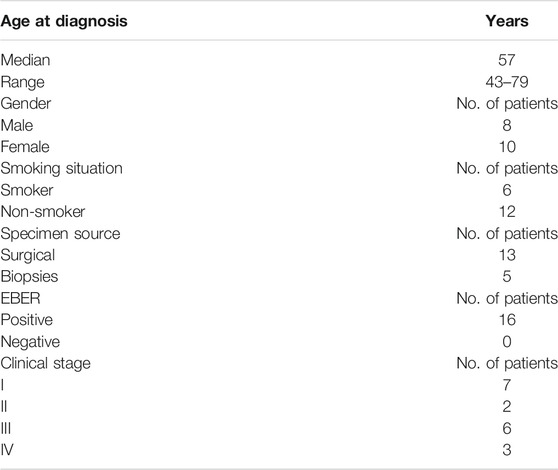Click the Median value 57
Image resolution: width=558 pixels, height=470 pixels.
click(507, 60)
